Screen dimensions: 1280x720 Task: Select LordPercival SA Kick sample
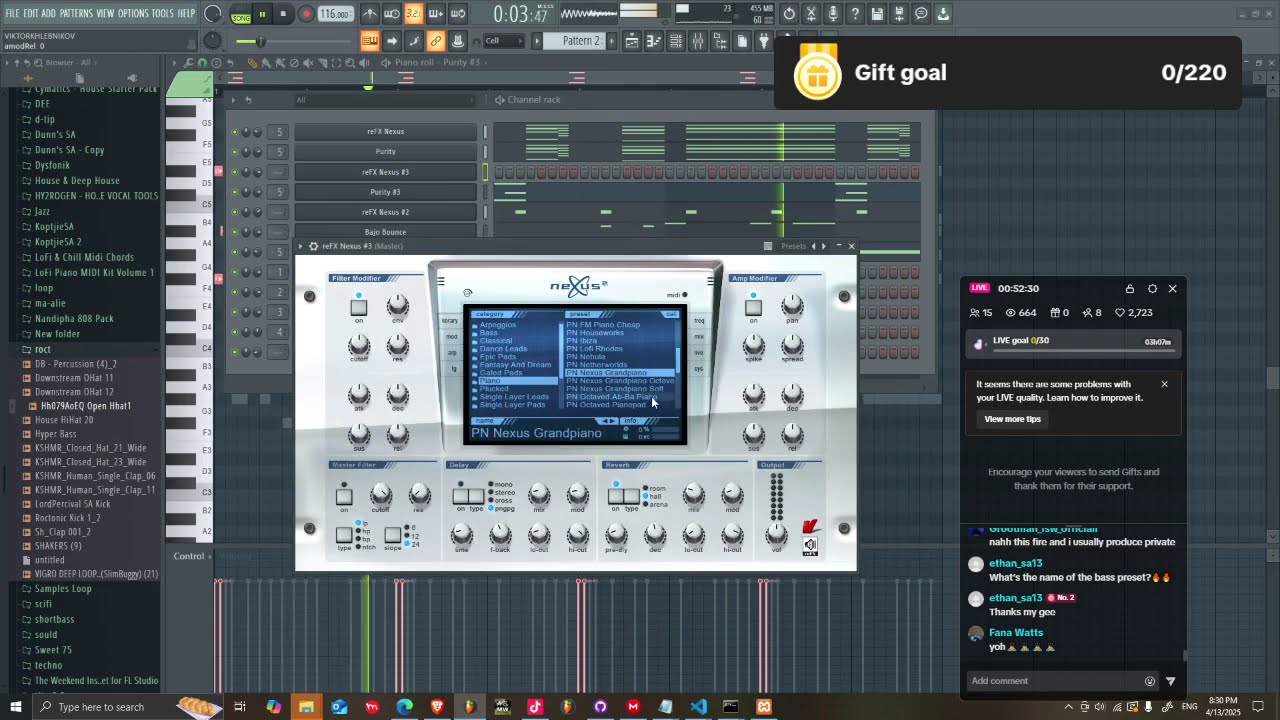[72, 504]
